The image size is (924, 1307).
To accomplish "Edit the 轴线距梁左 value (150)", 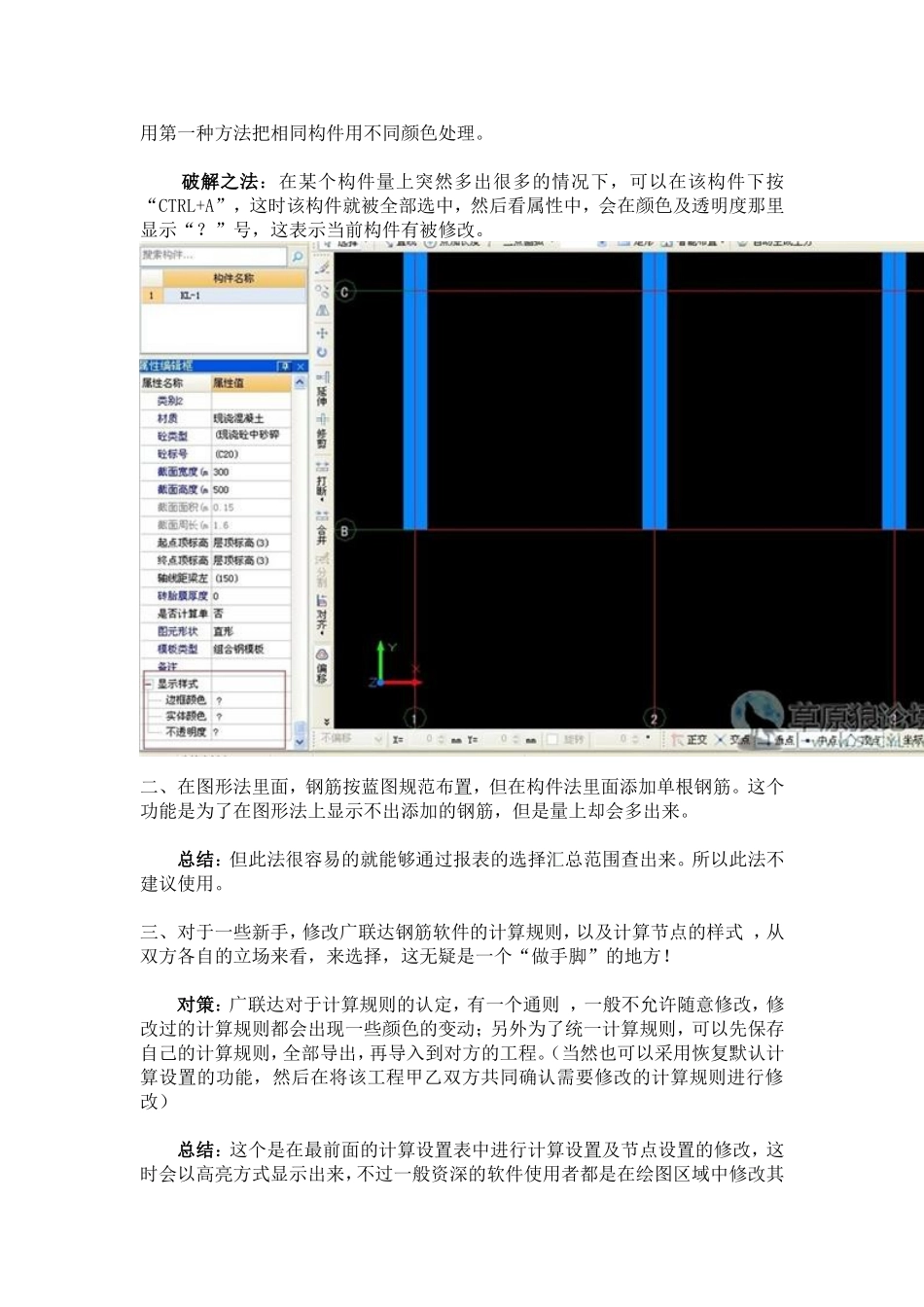I will (x=251, y=578).
